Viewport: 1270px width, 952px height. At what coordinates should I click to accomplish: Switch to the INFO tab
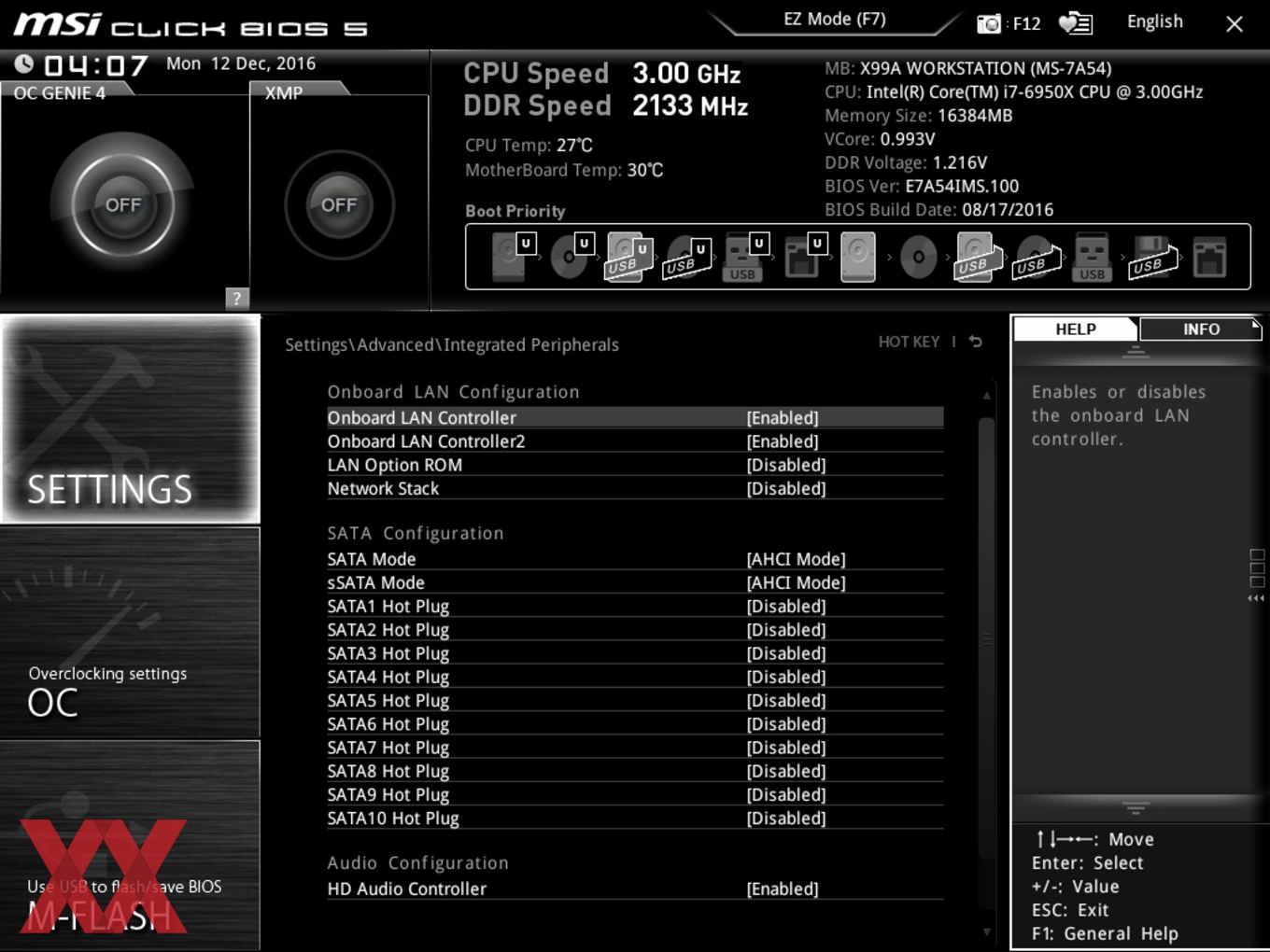tap(1201, 329)
